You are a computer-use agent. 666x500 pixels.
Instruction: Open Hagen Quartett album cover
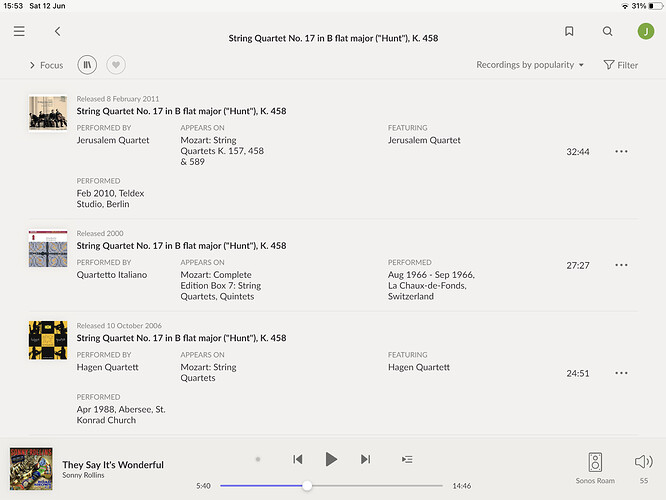(x=48, y=340)
